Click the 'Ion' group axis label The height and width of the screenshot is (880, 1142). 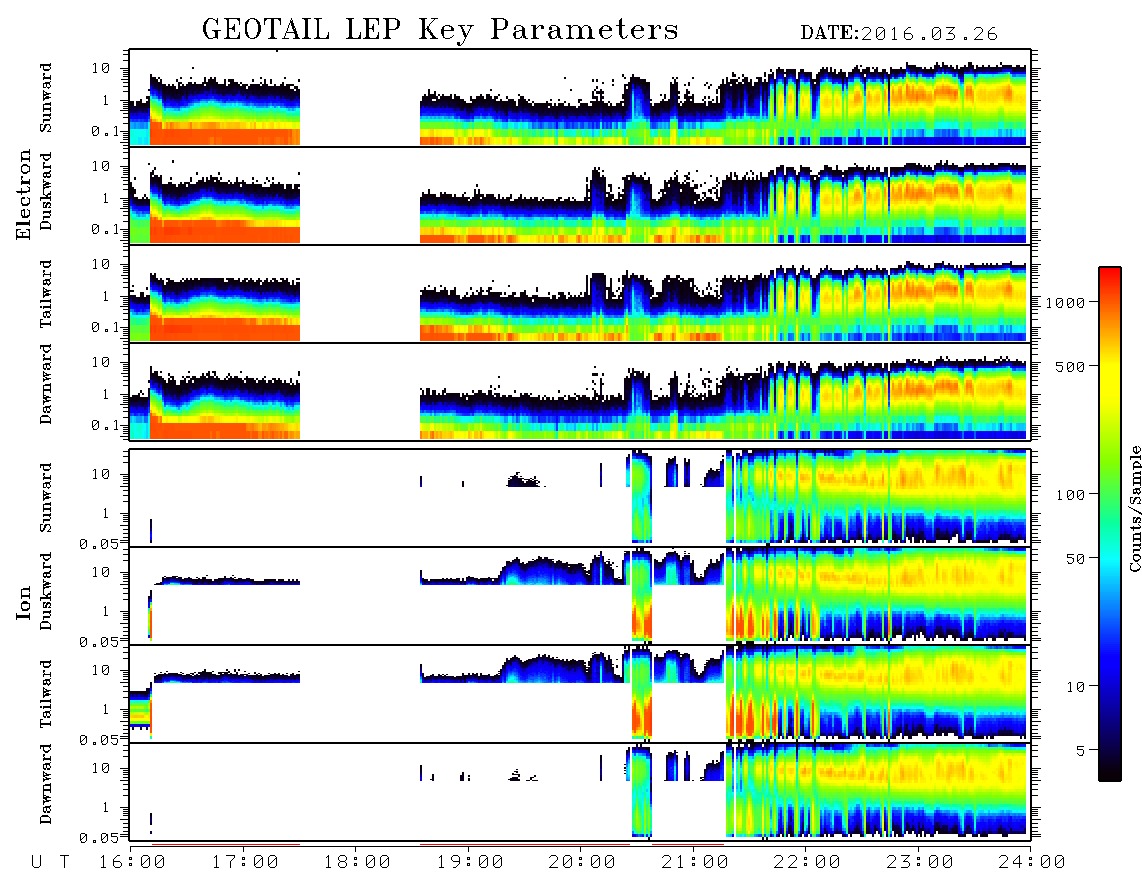[23, 602]
